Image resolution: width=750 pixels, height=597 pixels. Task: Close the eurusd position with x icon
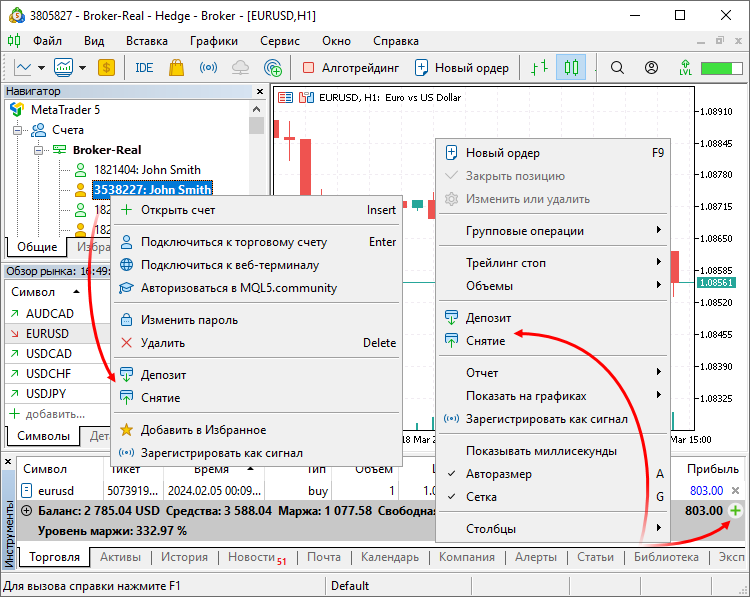point(736,490)
